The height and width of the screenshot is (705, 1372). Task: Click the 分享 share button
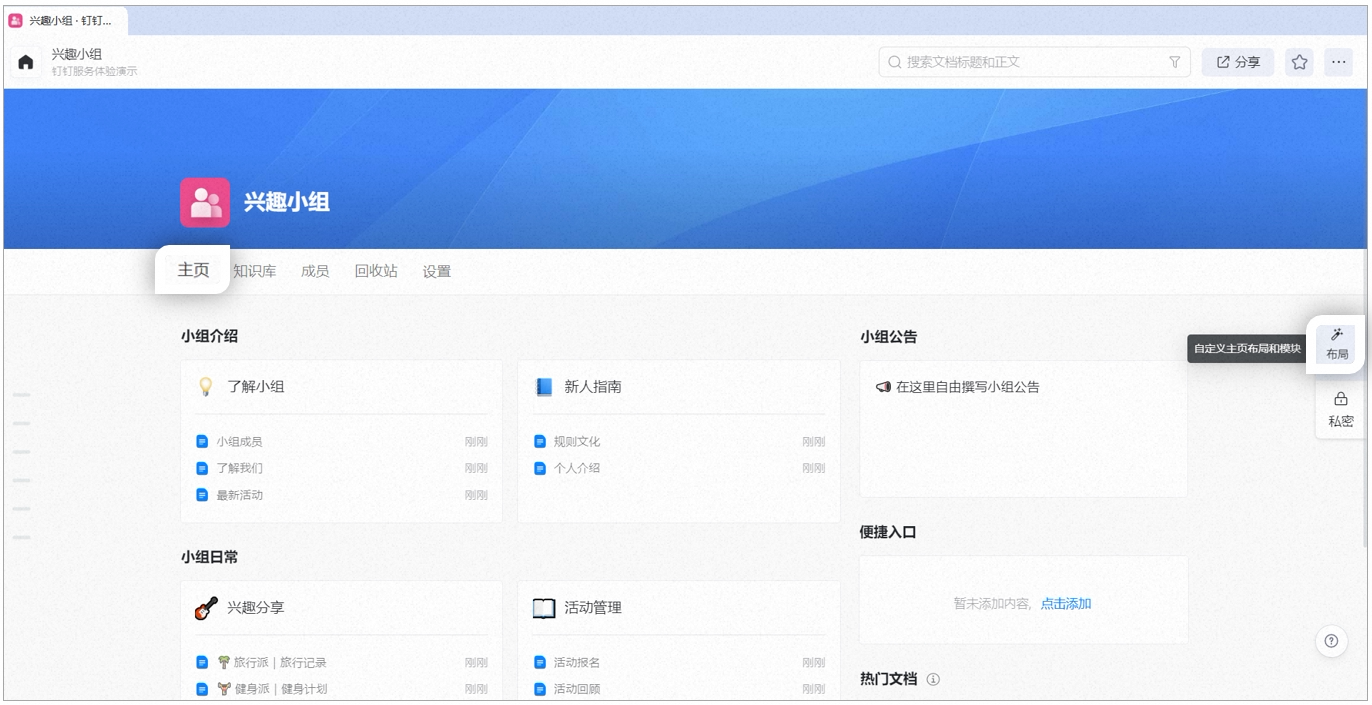pos(1238,62)
